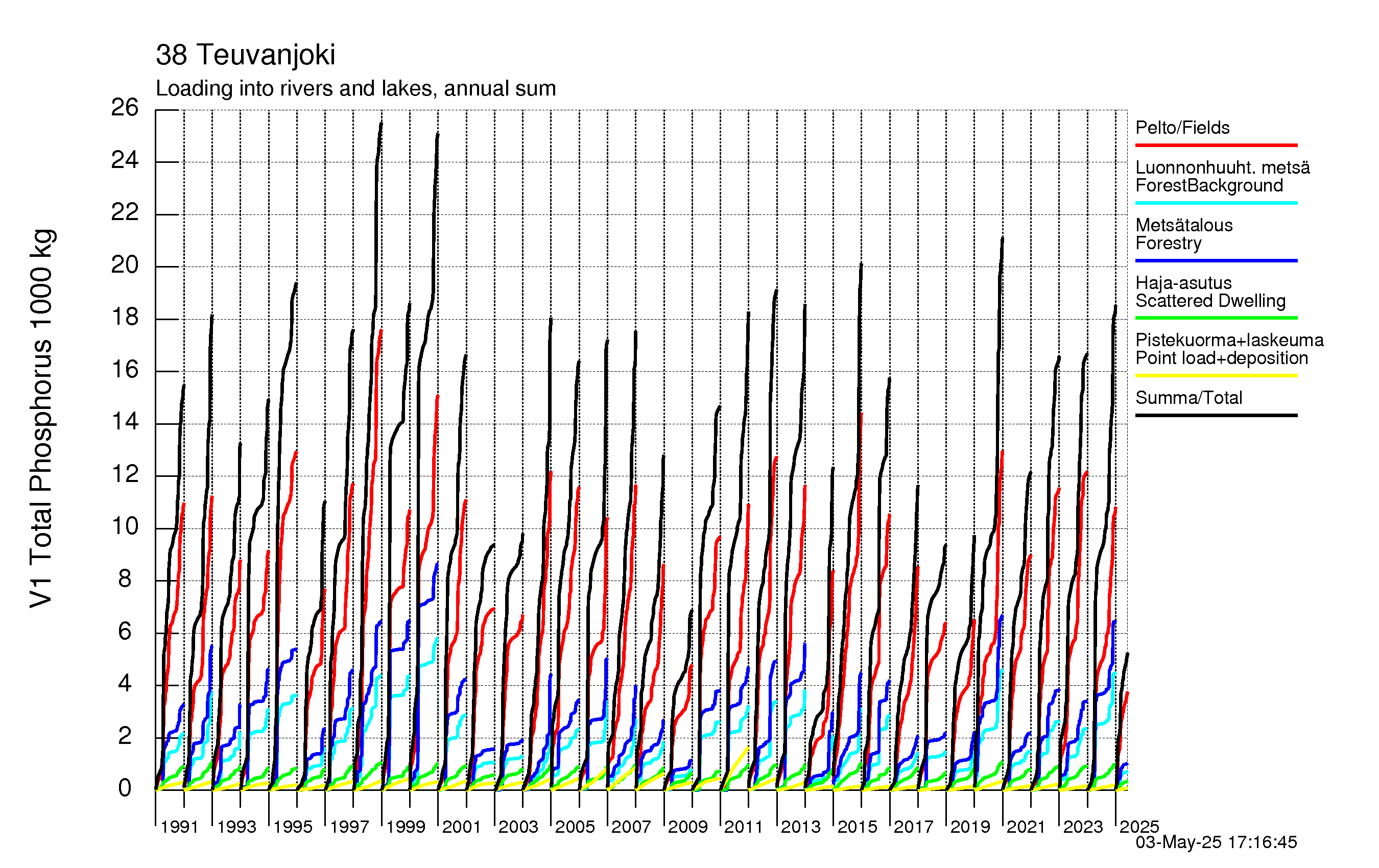Click the y-axis value 2
1379x868 pixels.
125,736
